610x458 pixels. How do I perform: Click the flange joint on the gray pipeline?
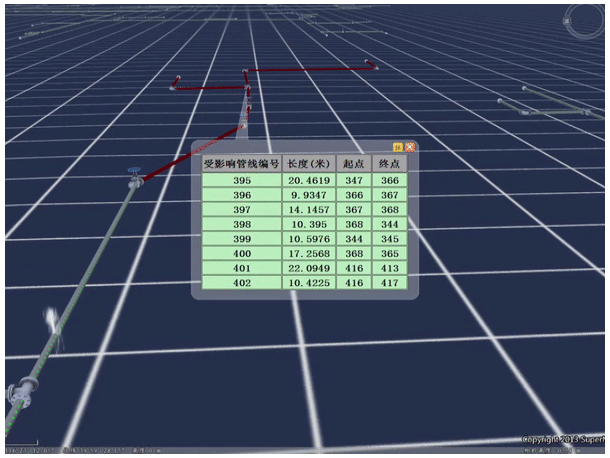click(x=21, y=390)
